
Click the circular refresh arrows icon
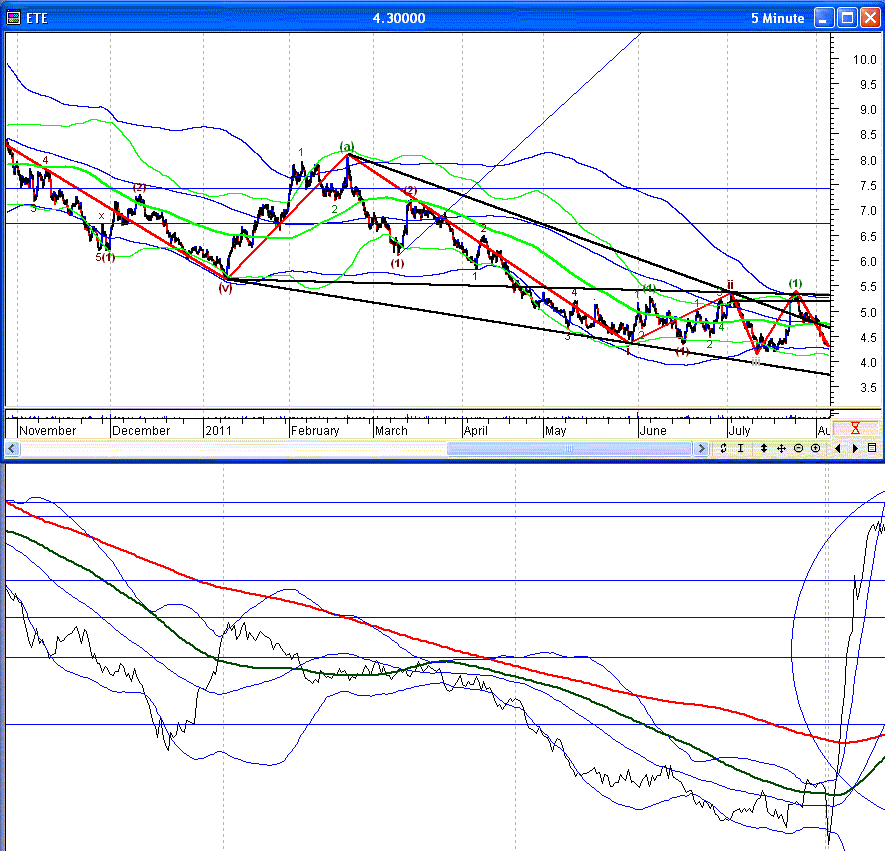[x=723, y=448]
